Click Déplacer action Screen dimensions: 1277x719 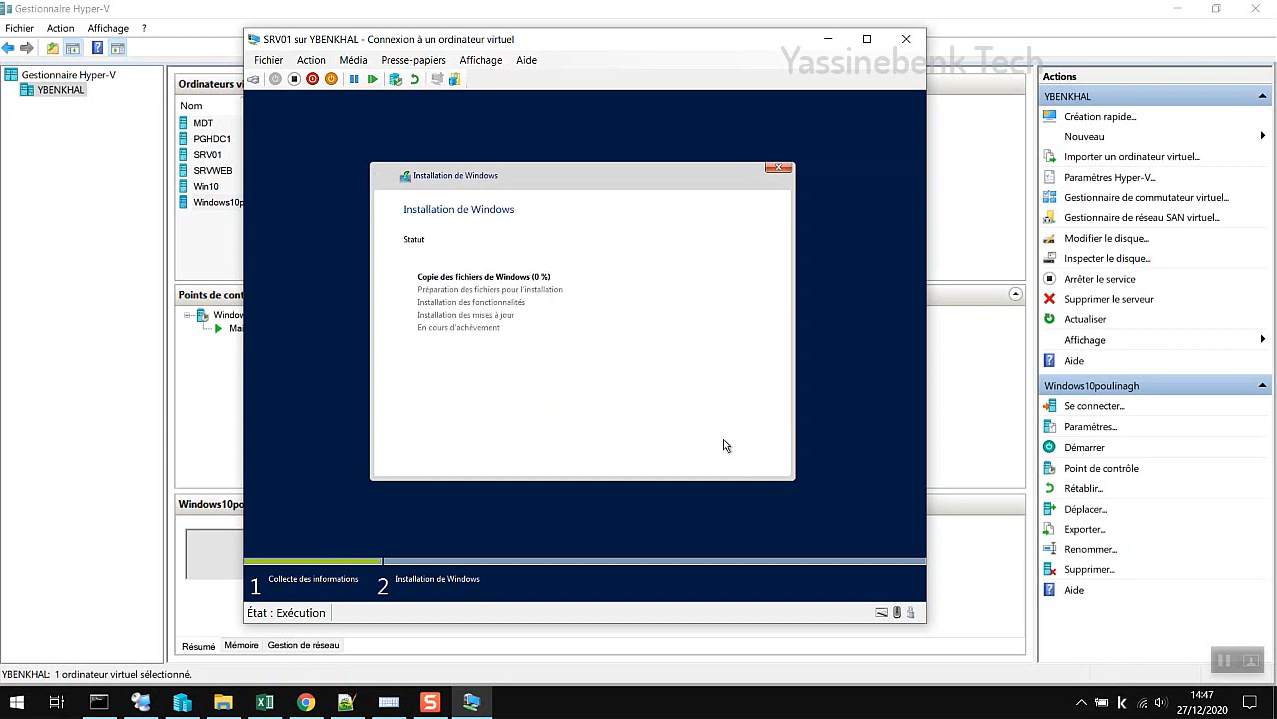tap(1085, 509)
